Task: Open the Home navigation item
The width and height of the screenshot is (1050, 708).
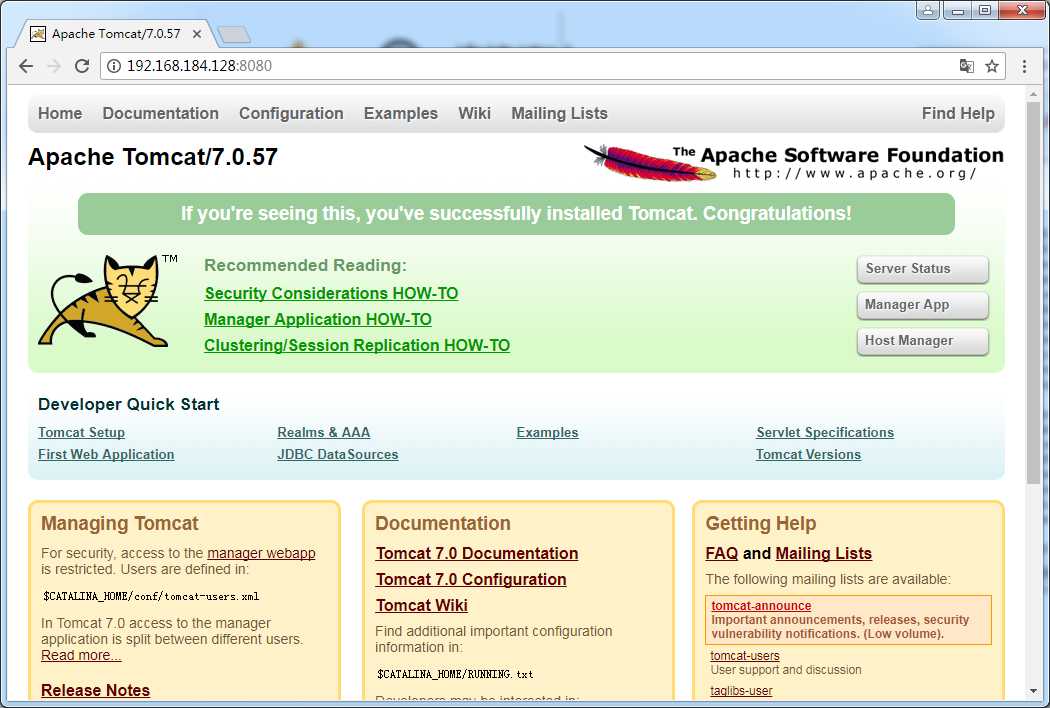Action: click(60, 113)
